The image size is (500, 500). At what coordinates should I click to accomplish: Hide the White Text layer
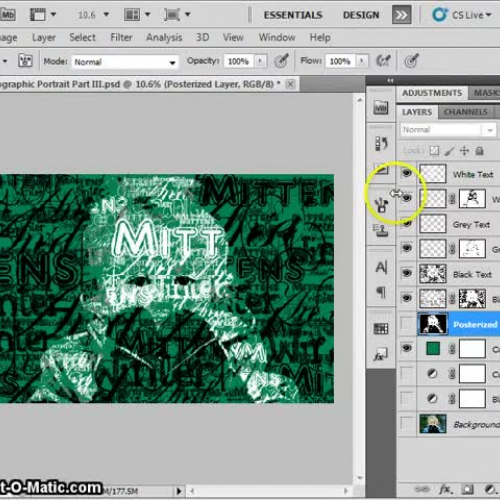[x=407, y=173]
